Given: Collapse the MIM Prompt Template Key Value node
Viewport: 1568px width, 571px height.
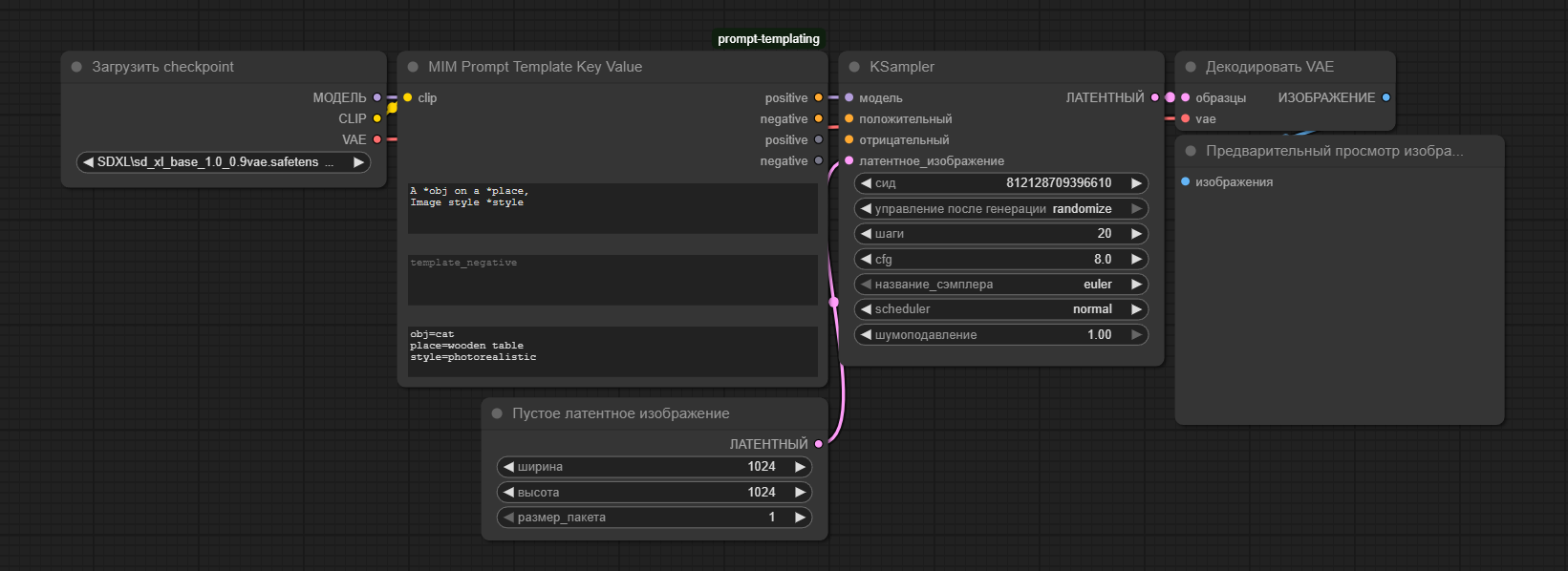Looking at the screenshot, I should (x=413, y=67).
